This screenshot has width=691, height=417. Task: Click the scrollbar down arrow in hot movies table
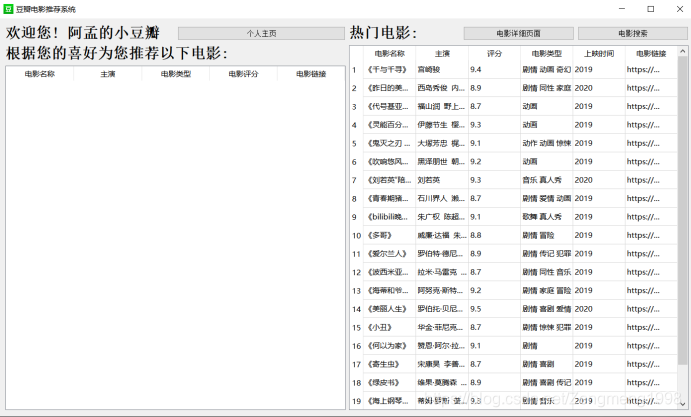683,404
